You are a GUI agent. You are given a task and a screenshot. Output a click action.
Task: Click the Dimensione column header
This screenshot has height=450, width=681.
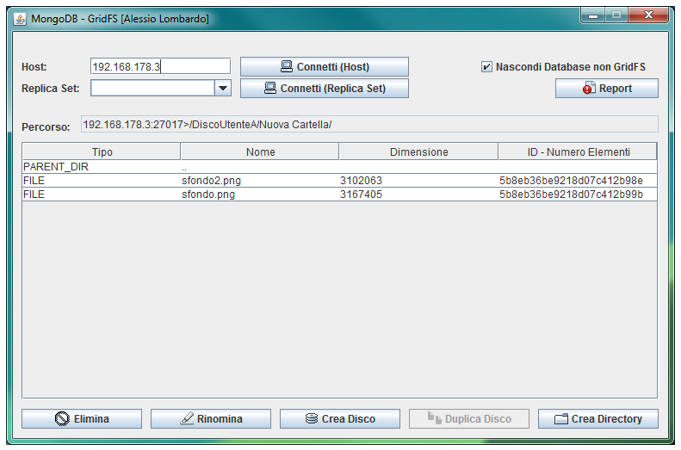pyautogui.click(x=419, y=152)
